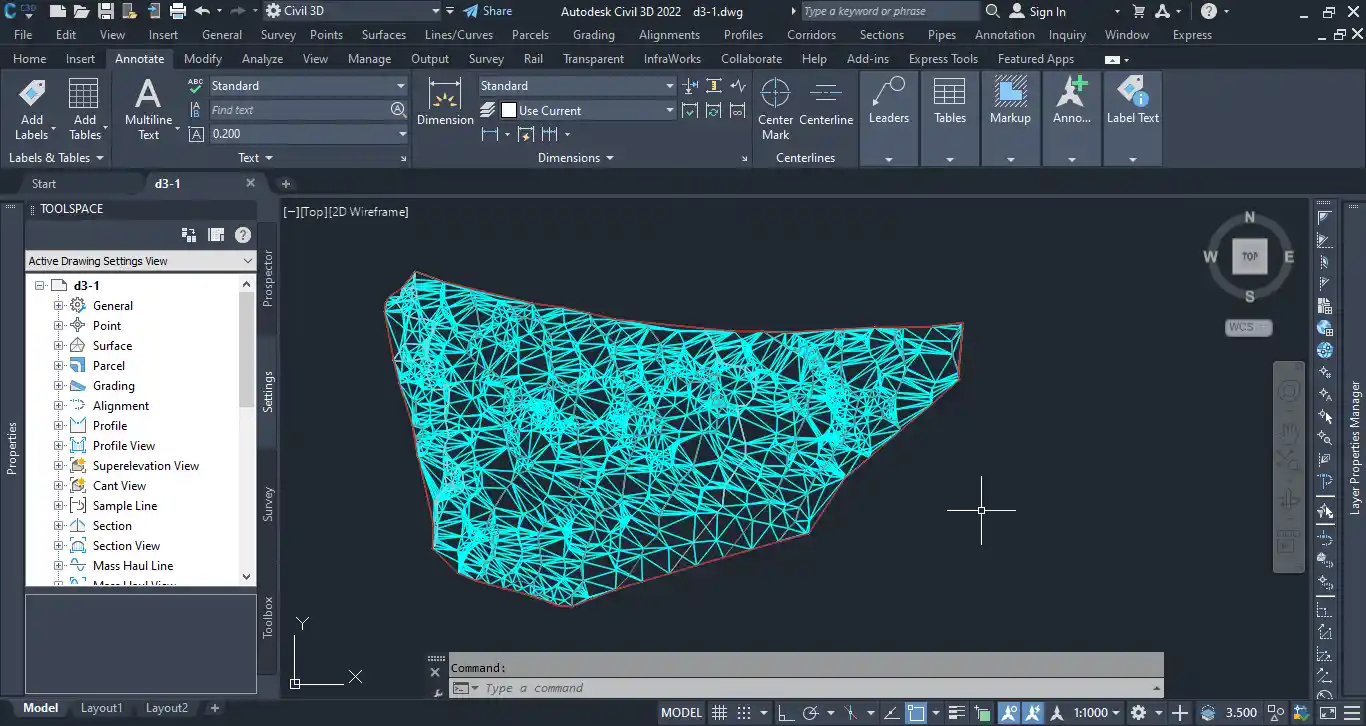Switch to the Analyze ribbon tab
The image size is (1366, 726).
coord(262,59)
